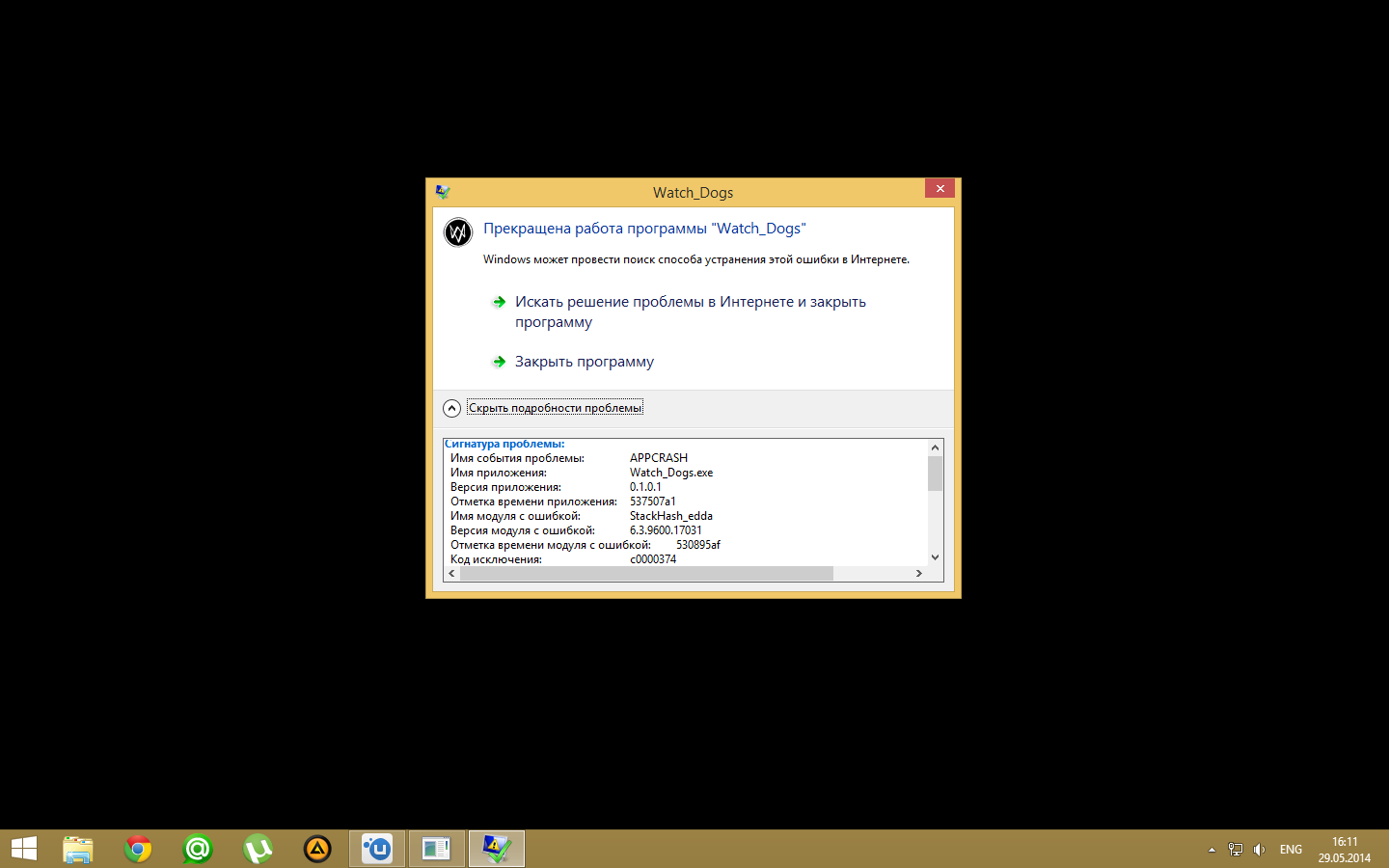
Task: Switch to crash report taskbar window
Action: click(497, 849)
